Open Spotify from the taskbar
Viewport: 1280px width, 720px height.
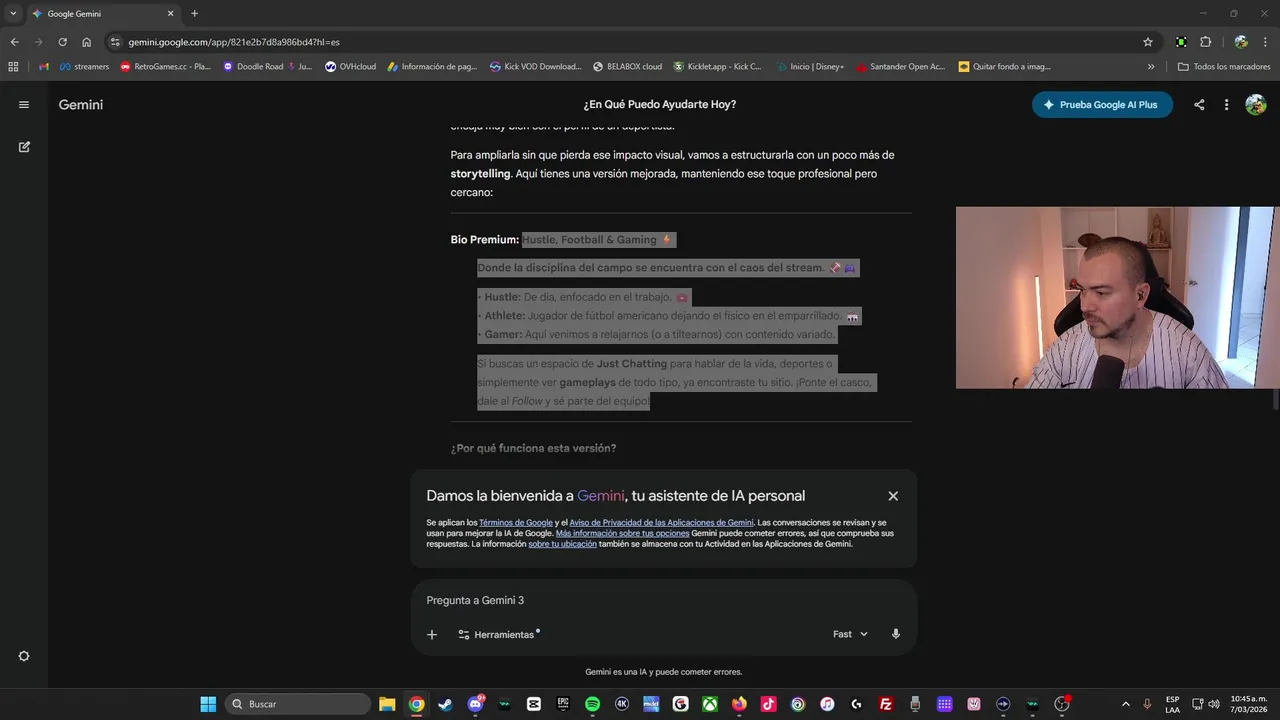coord(592,704)
